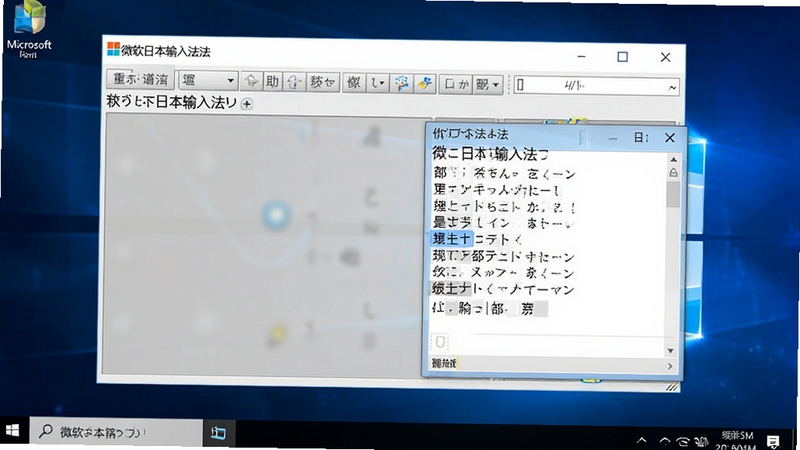800x450 pixels.
Task: Select the candidate row beginning with 是
Action: click(x=503, y=222)
